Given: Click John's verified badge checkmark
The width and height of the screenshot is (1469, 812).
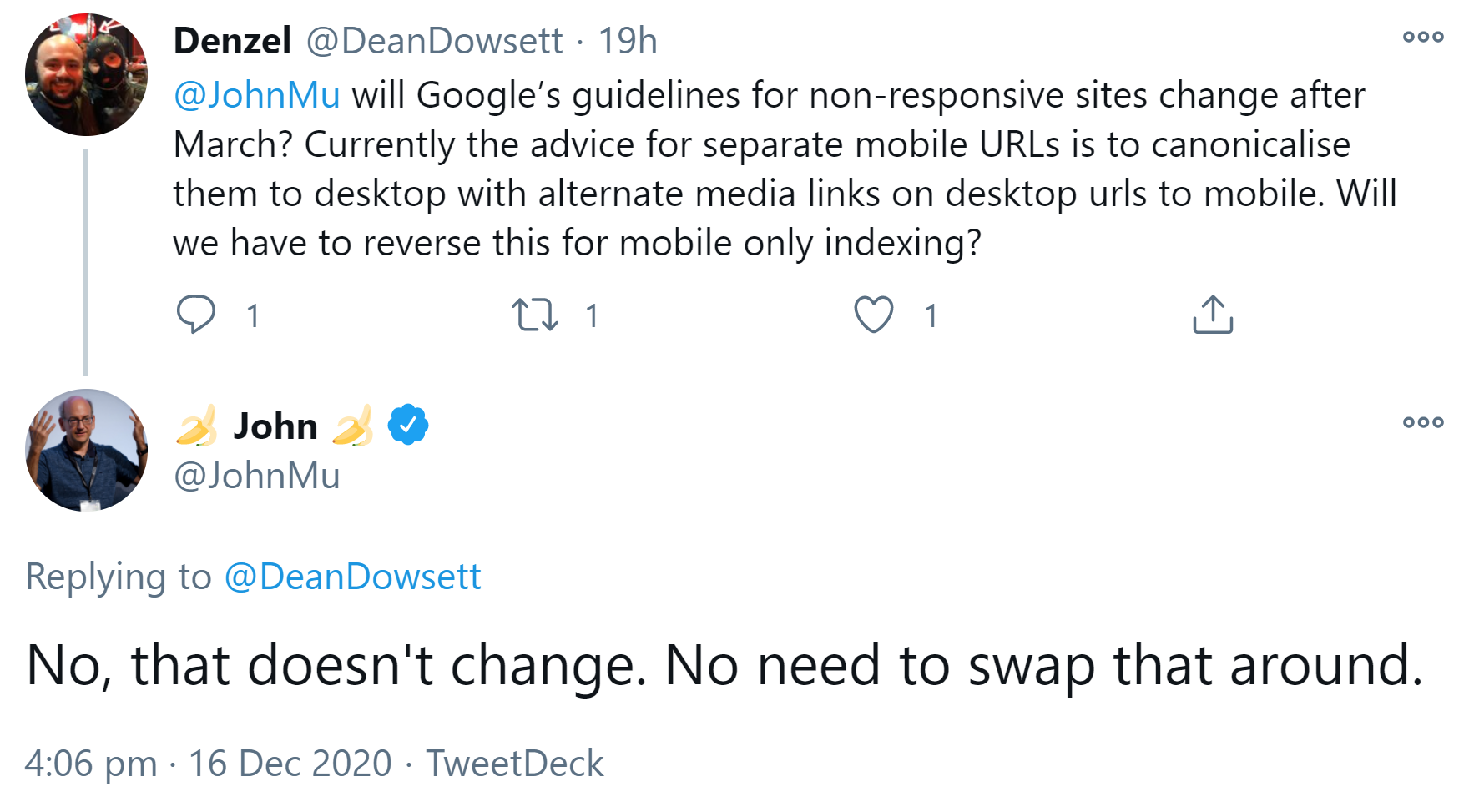Looking at the screenshot, I should tap(407, 424).
